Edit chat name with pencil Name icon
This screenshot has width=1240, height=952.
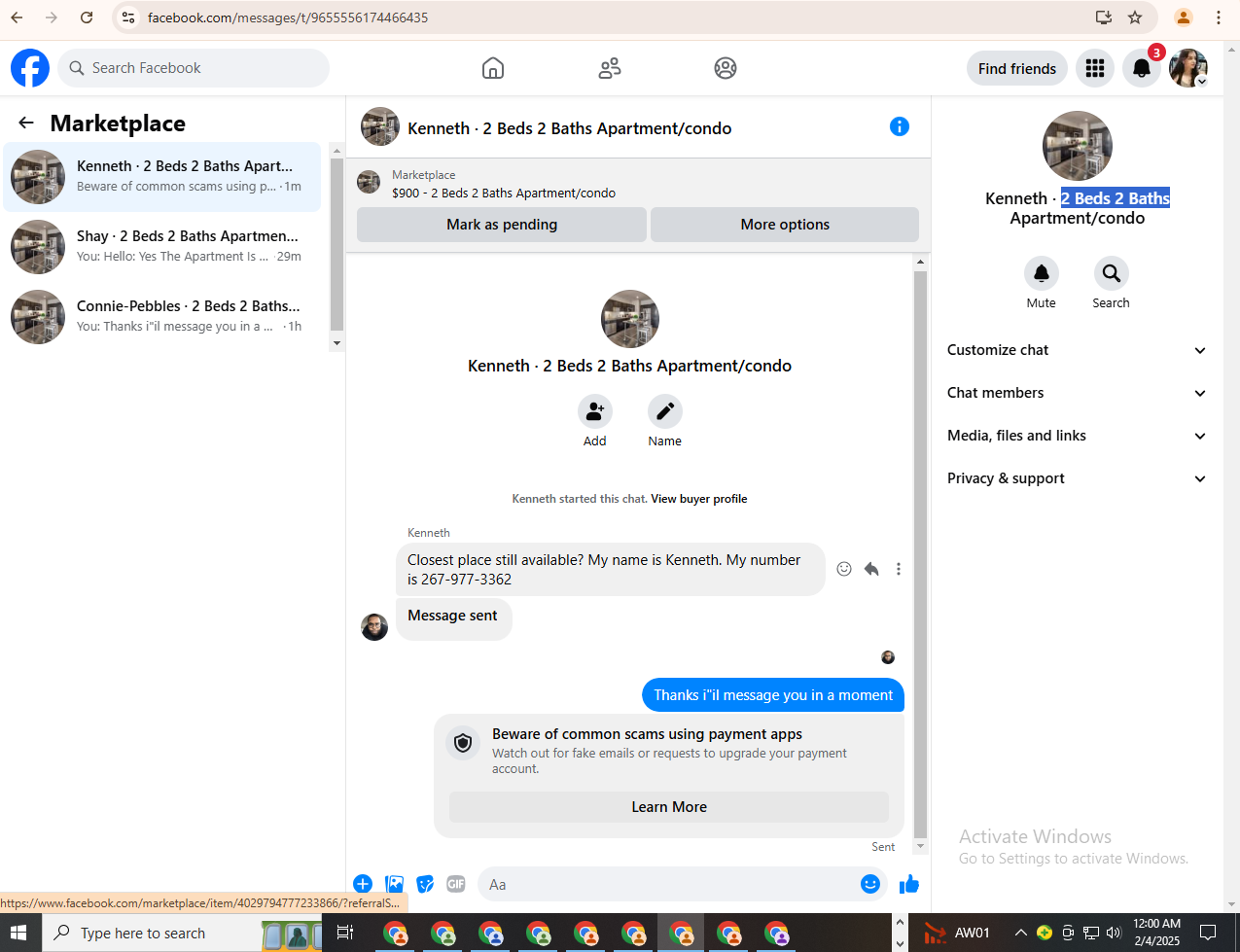tap(665, 411)
